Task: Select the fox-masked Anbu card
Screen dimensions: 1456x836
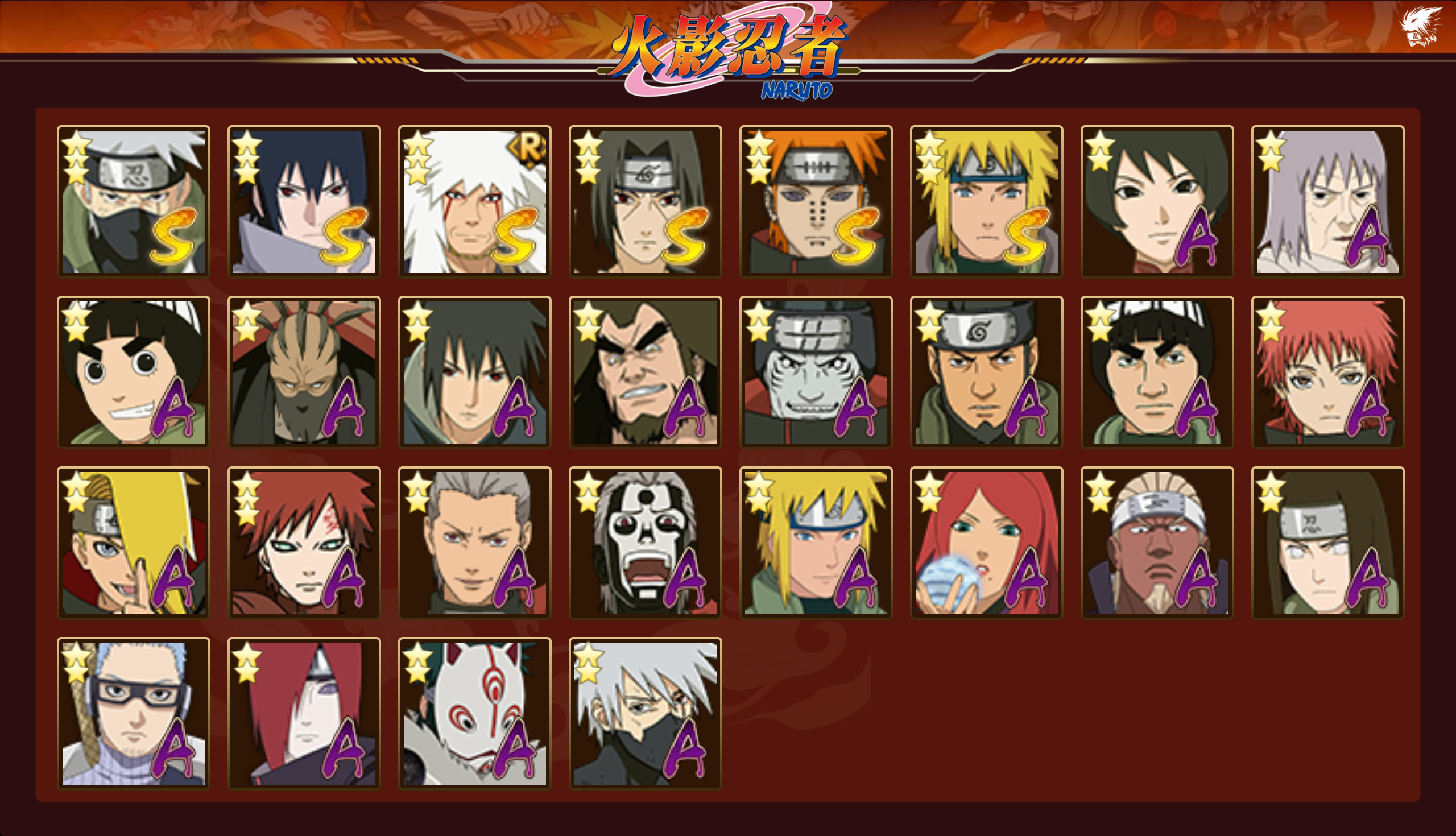Action: coord(475,713)
